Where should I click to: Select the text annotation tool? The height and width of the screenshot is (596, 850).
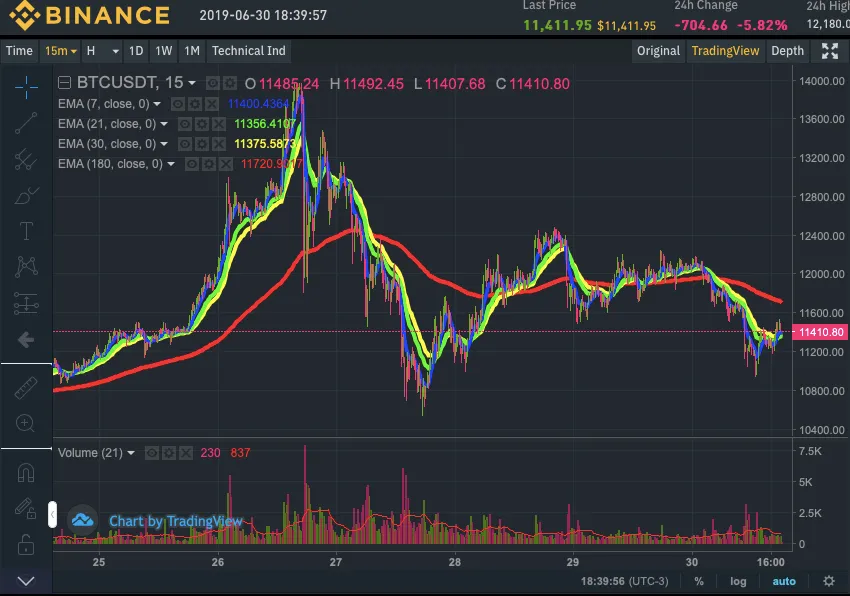click(26, 231)
